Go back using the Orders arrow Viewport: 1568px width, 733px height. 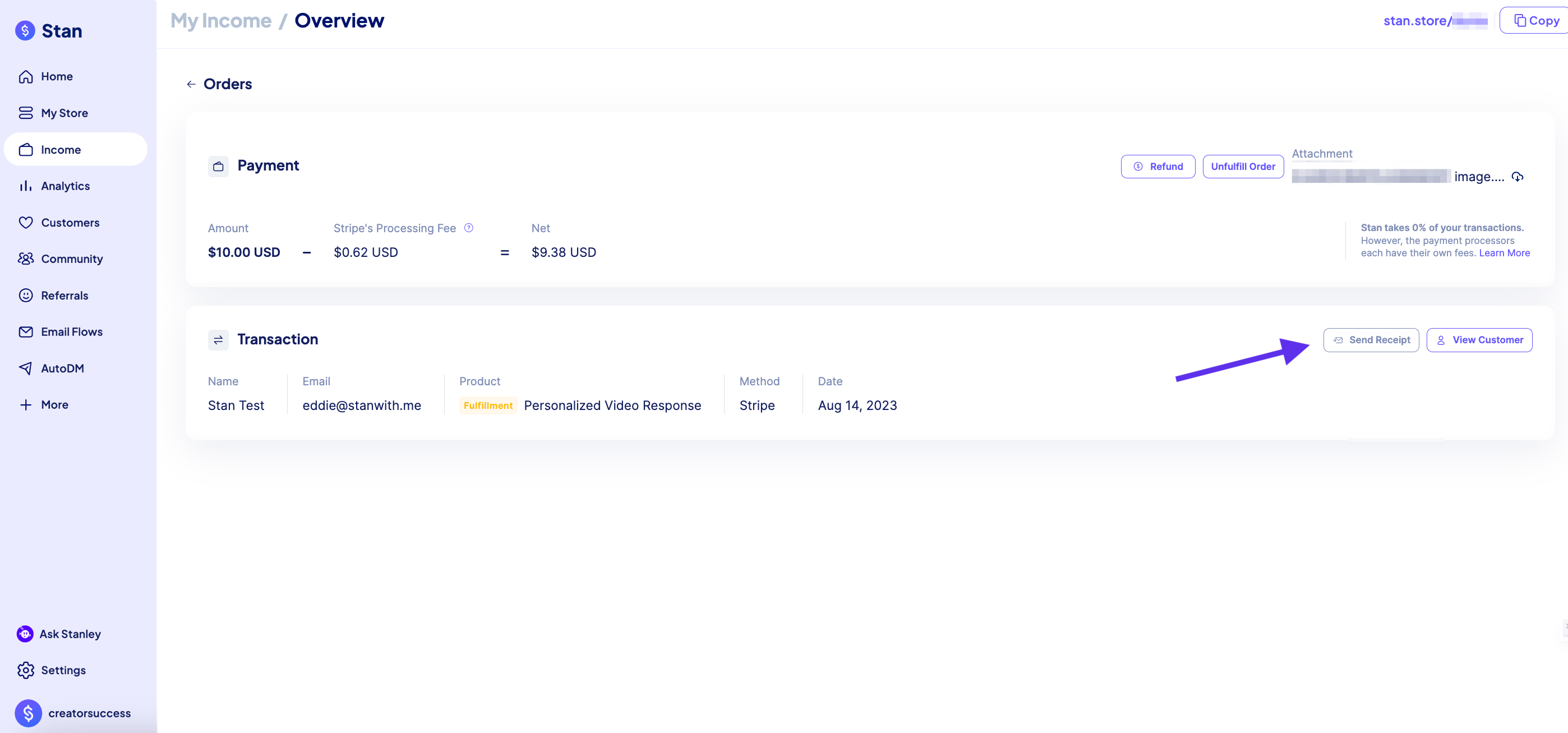(191, 84)
